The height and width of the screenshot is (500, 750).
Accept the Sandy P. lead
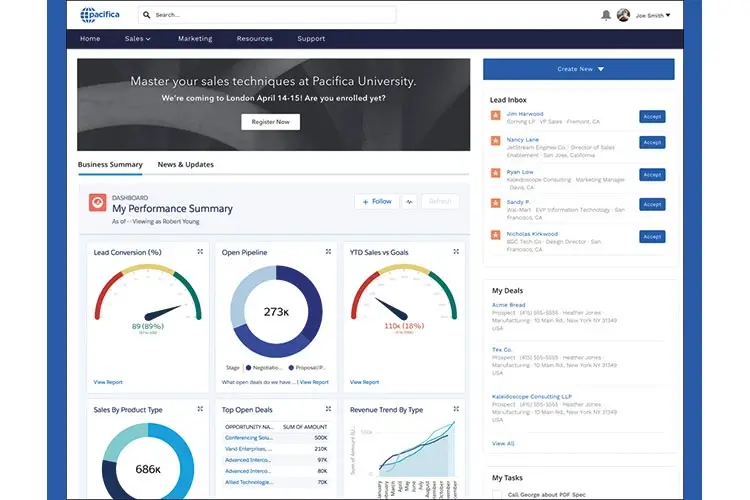coord(652,205)
